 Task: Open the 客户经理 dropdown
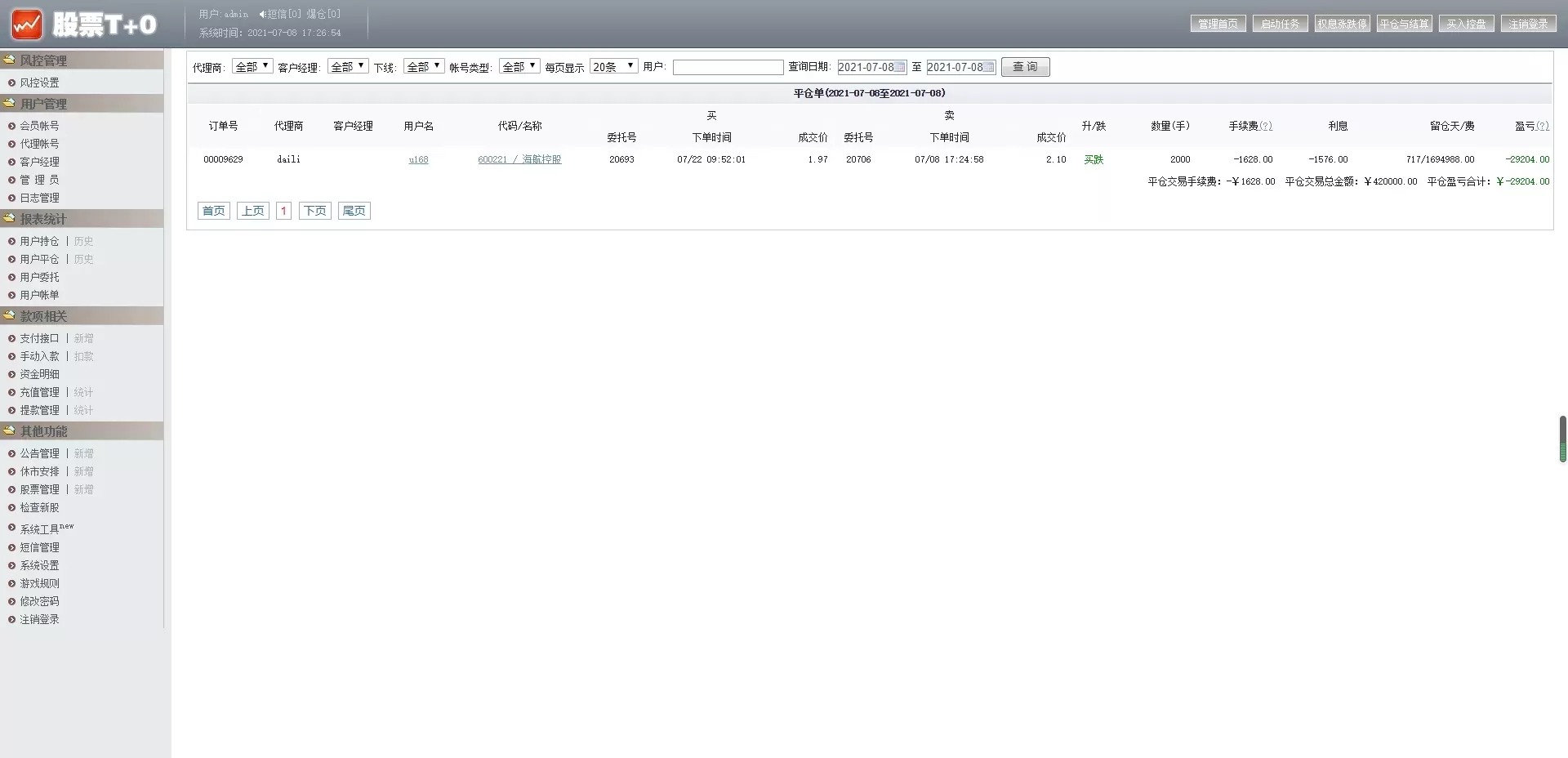click(348, 66)
